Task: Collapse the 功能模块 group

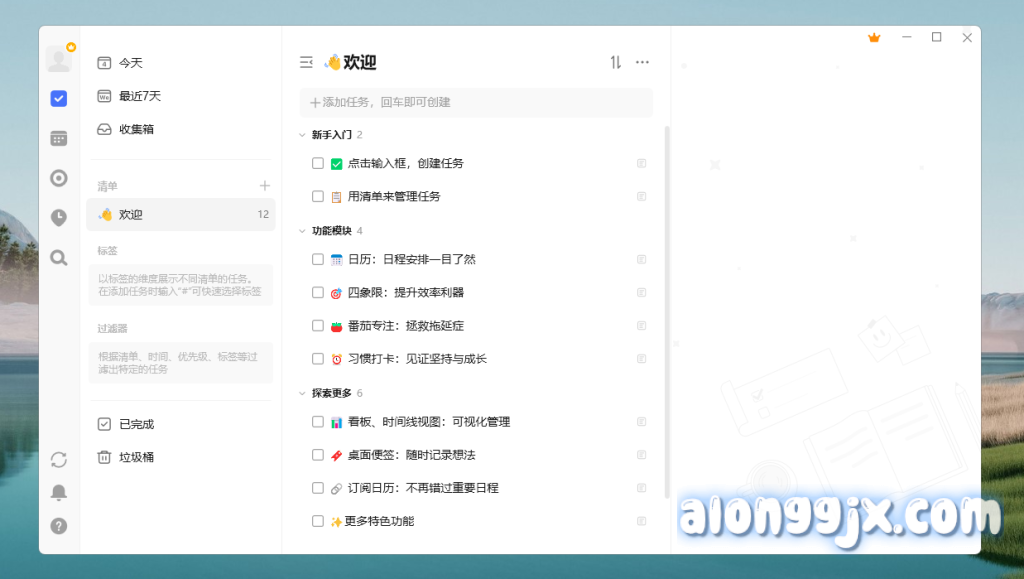Action: (x=303, y=231)
